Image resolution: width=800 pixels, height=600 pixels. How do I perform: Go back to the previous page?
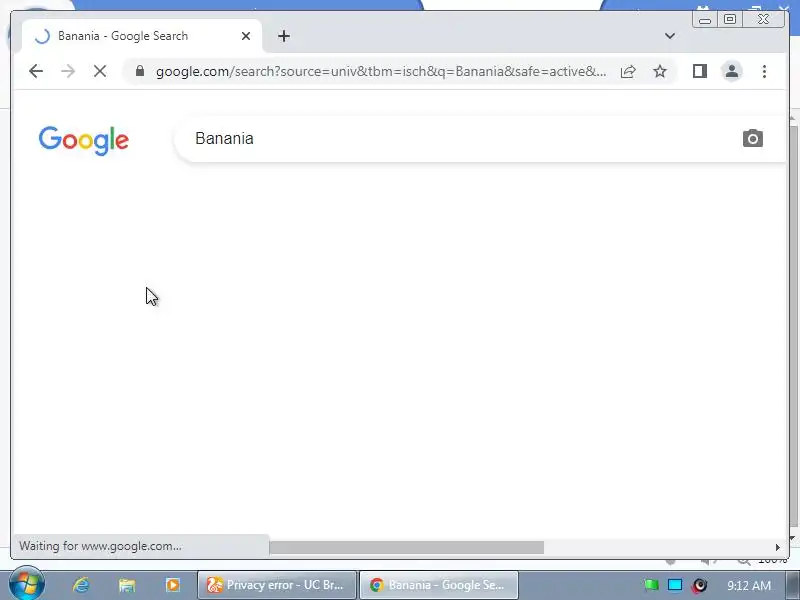(x=36, y=71)
